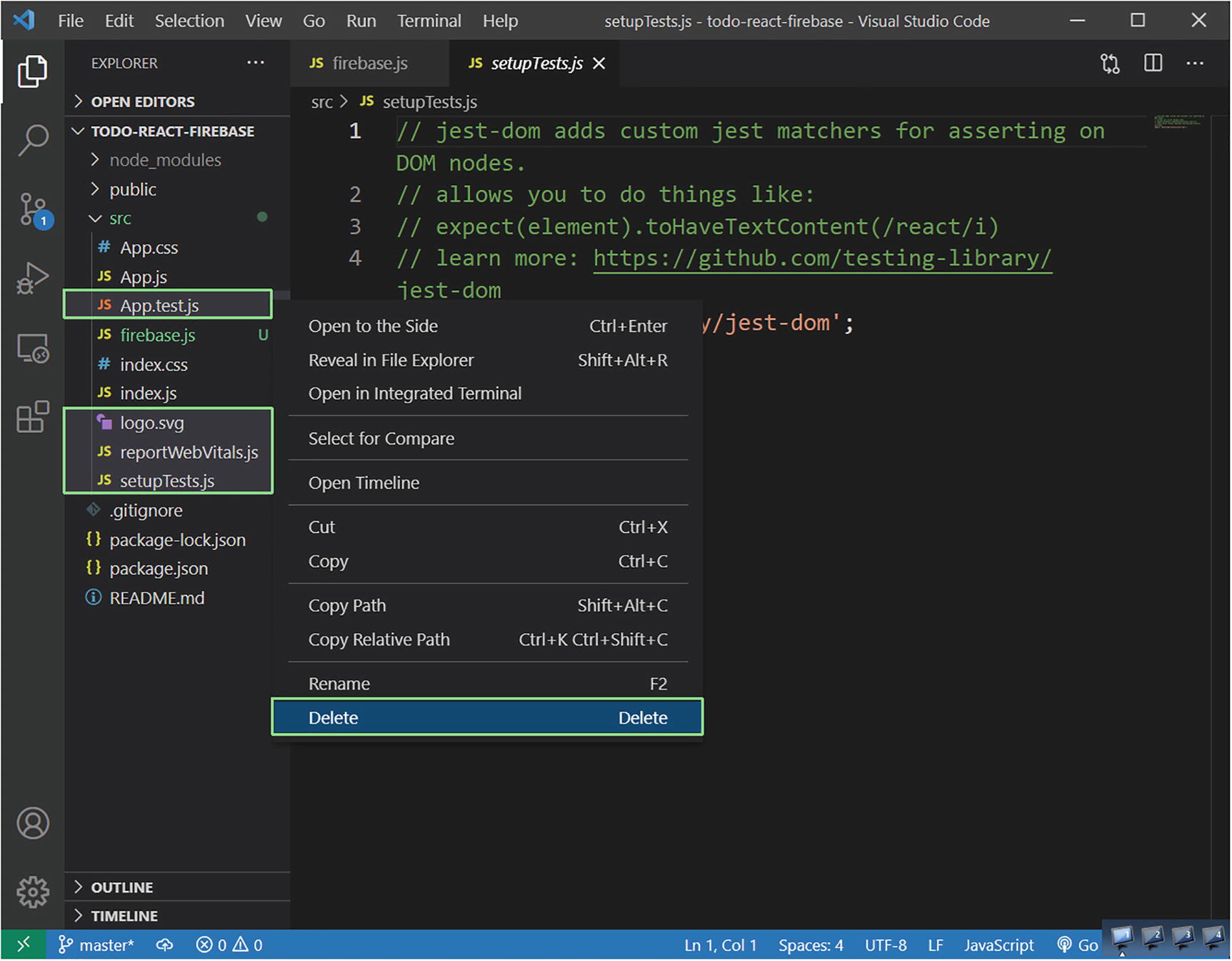The image size is (1232, 961).
Task: Open Remote Explorer icon in activity bar
Action: click(33, 349)
